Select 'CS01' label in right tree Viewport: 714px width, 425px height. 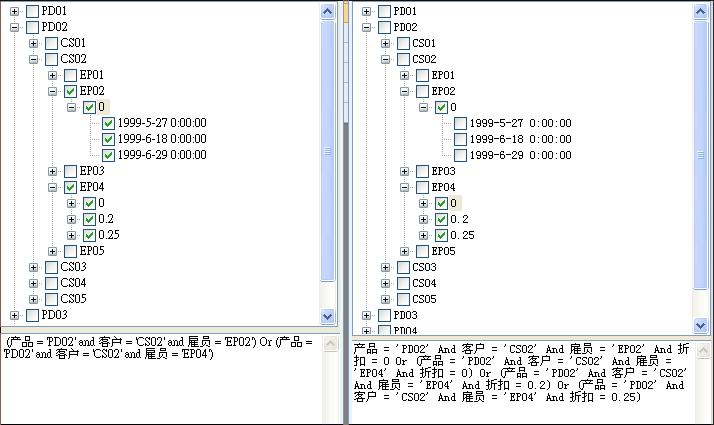click(424, 43)
